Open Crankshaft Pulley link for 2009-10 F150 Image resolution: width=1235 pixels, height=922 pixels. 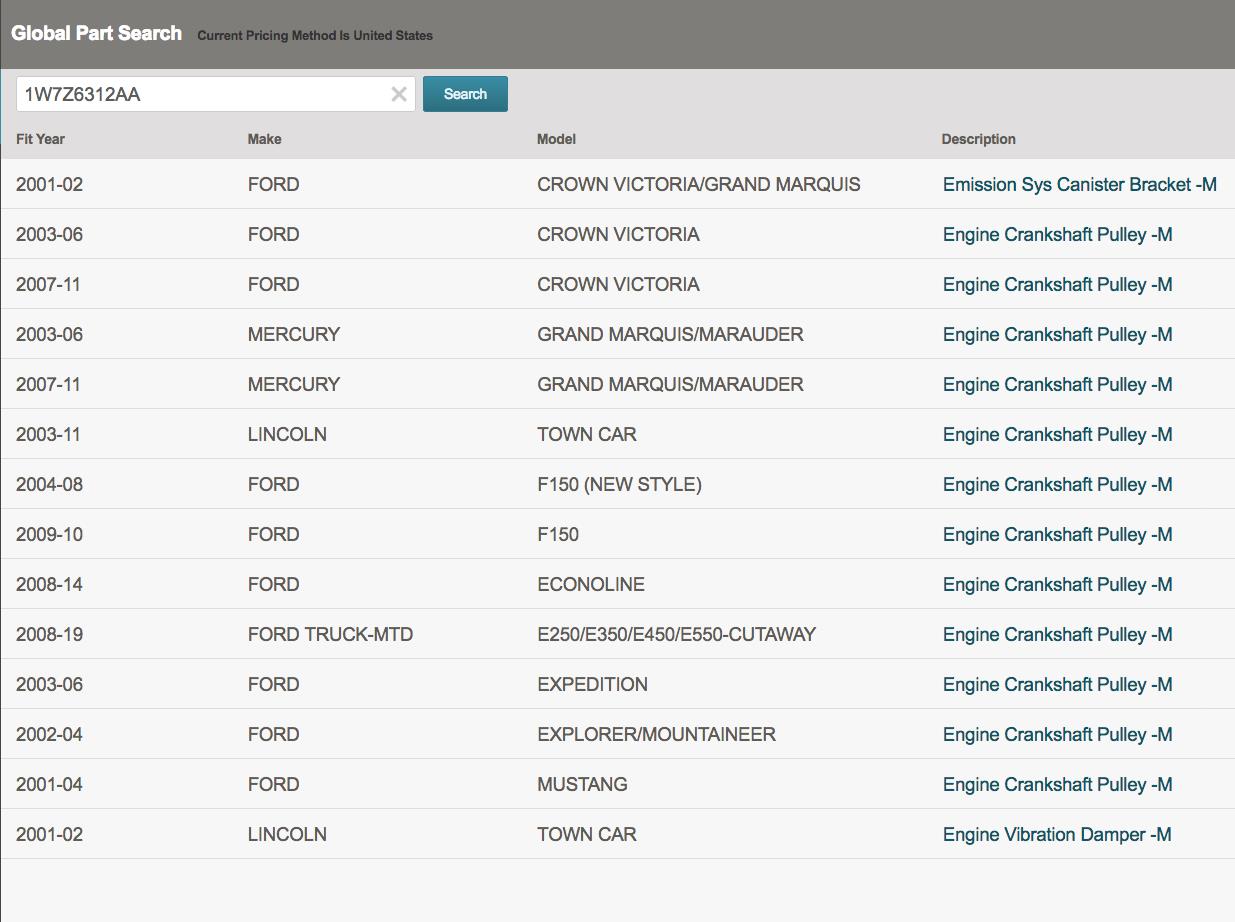(x=1057, y=535)
